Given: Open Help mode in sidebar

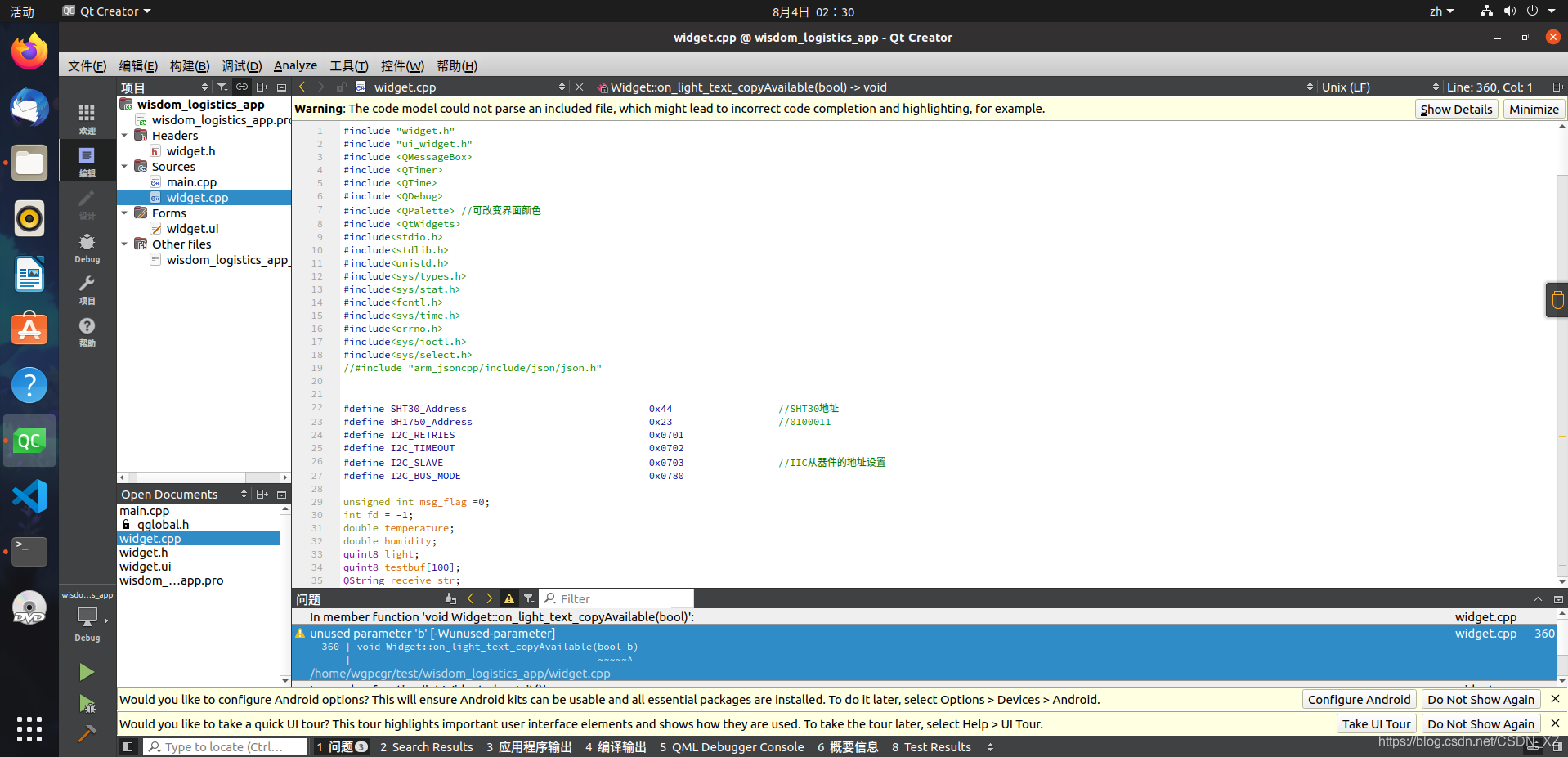Looking at the screenshot, I should point(87,332).
